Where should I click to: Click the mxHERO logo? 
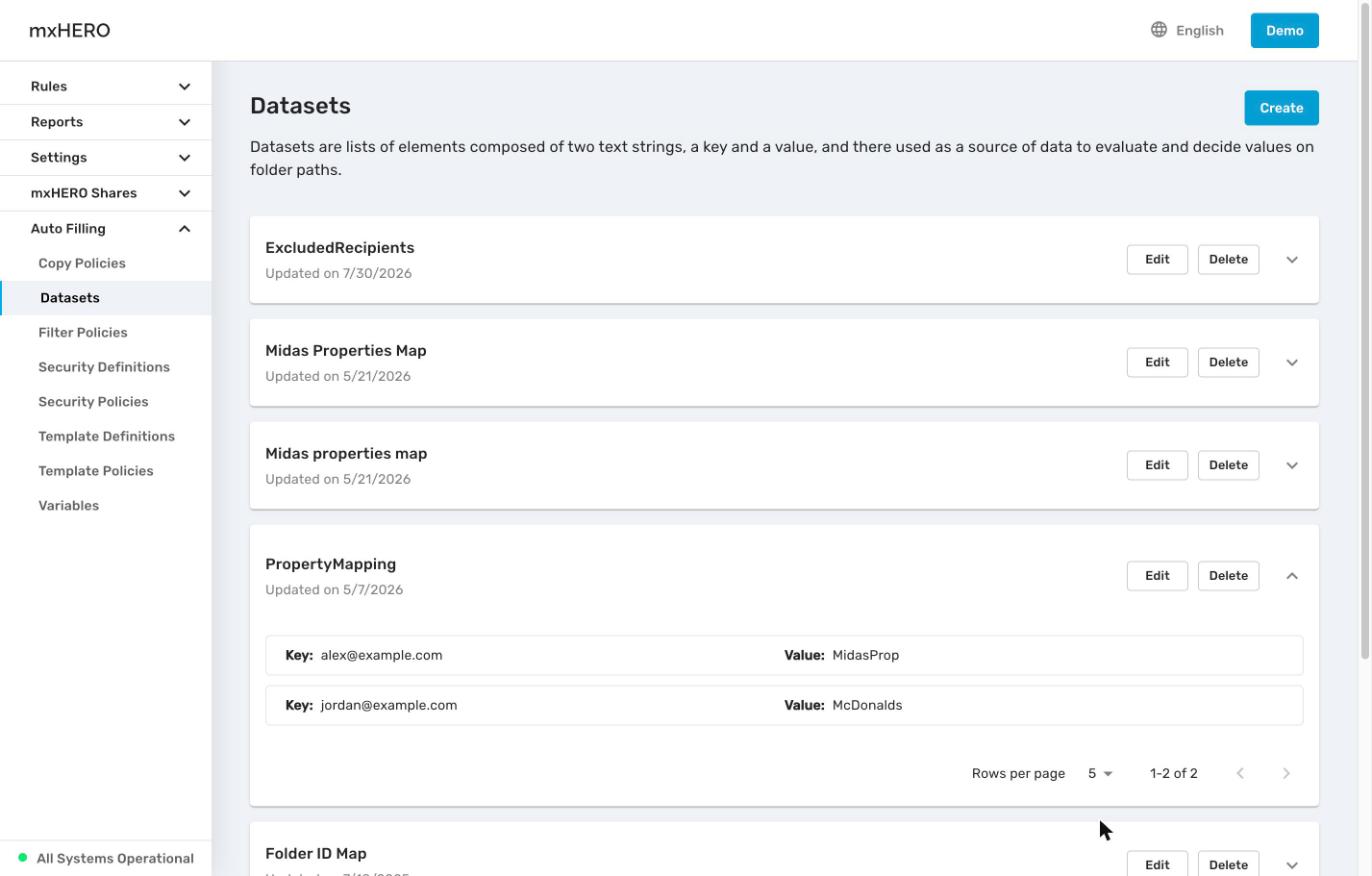coord(70,30)
